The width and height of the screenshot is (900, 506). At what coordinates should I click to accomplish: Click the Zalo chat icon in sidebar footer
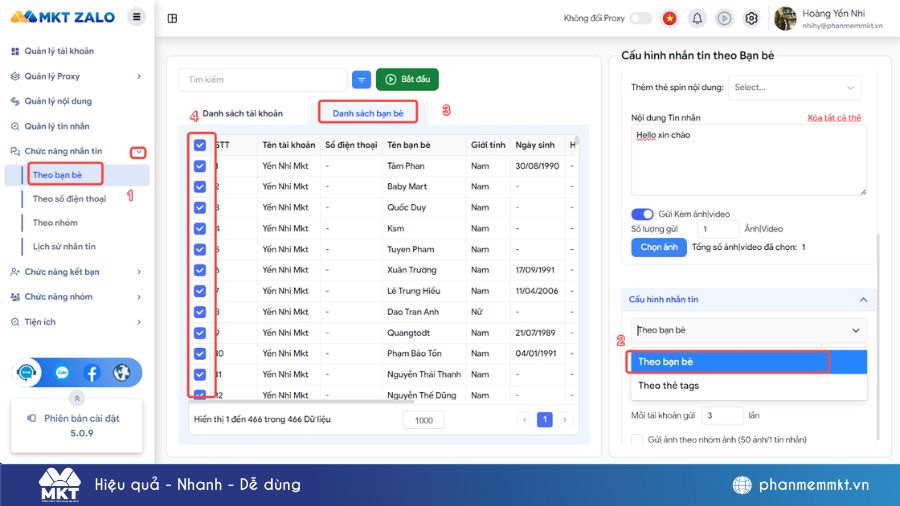pos(61,373)
